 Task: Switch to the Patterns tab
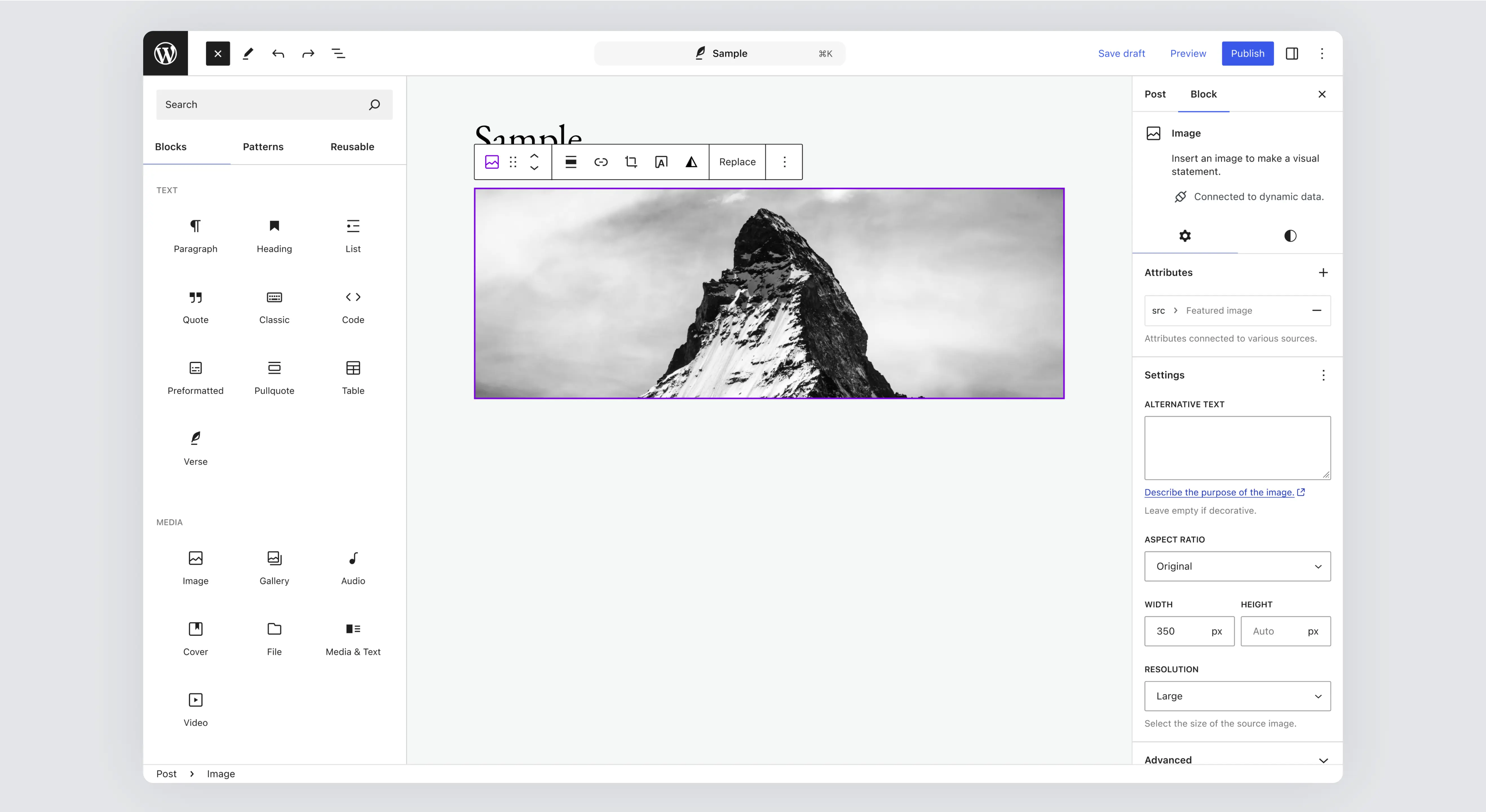click(263, 147)
